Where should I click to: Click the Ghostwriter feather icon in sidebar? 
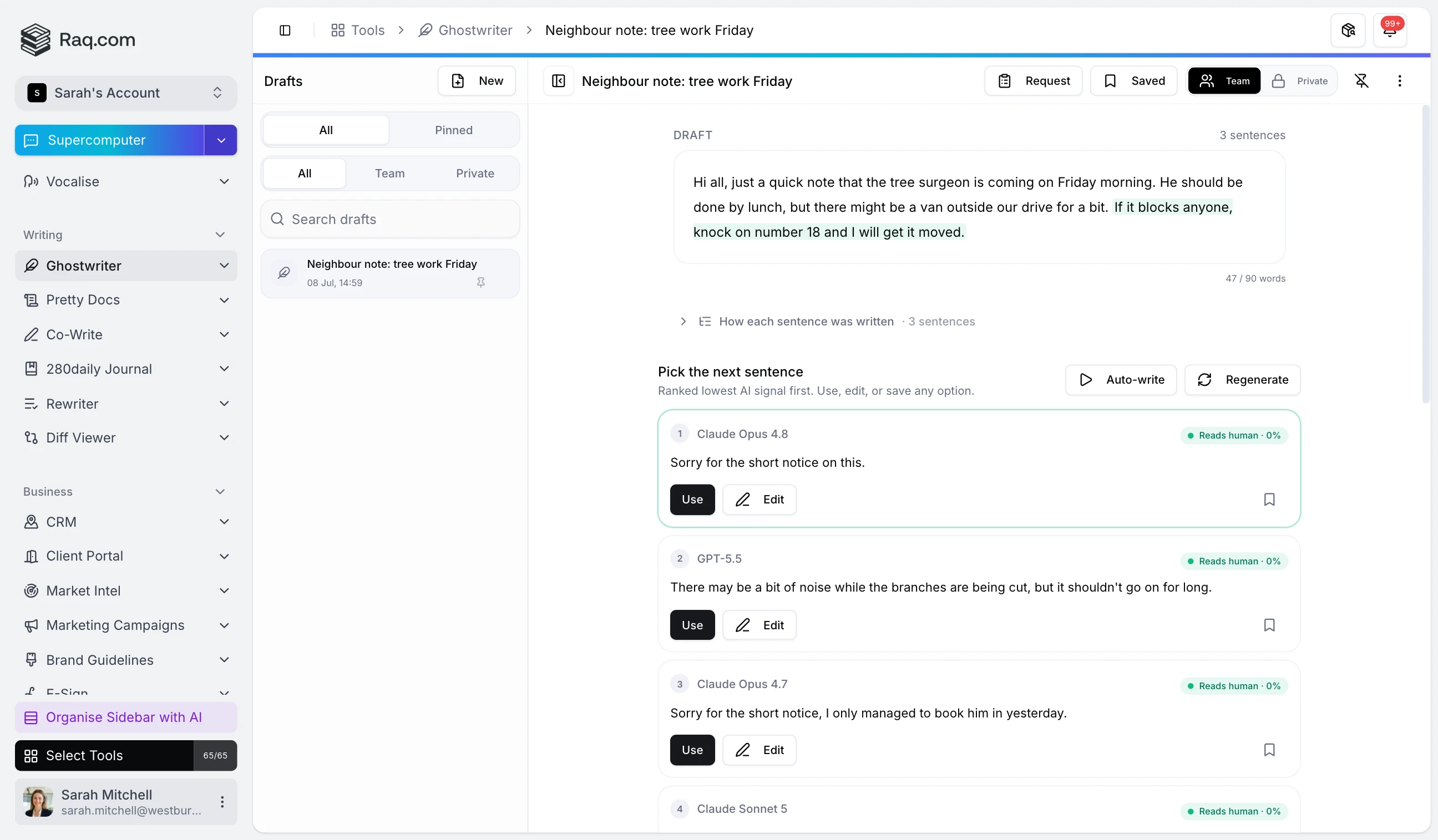(x=32, y=266)
